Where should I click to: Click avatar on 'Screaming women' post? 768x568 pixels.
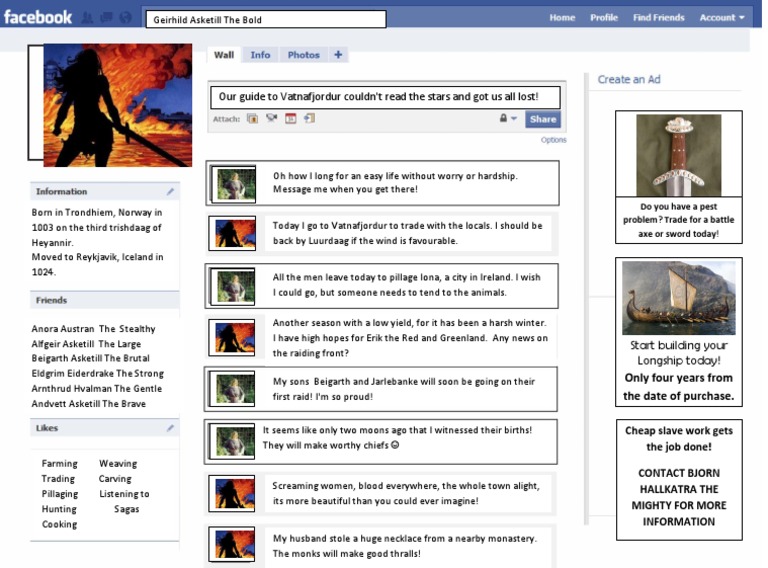click(232, 494)
